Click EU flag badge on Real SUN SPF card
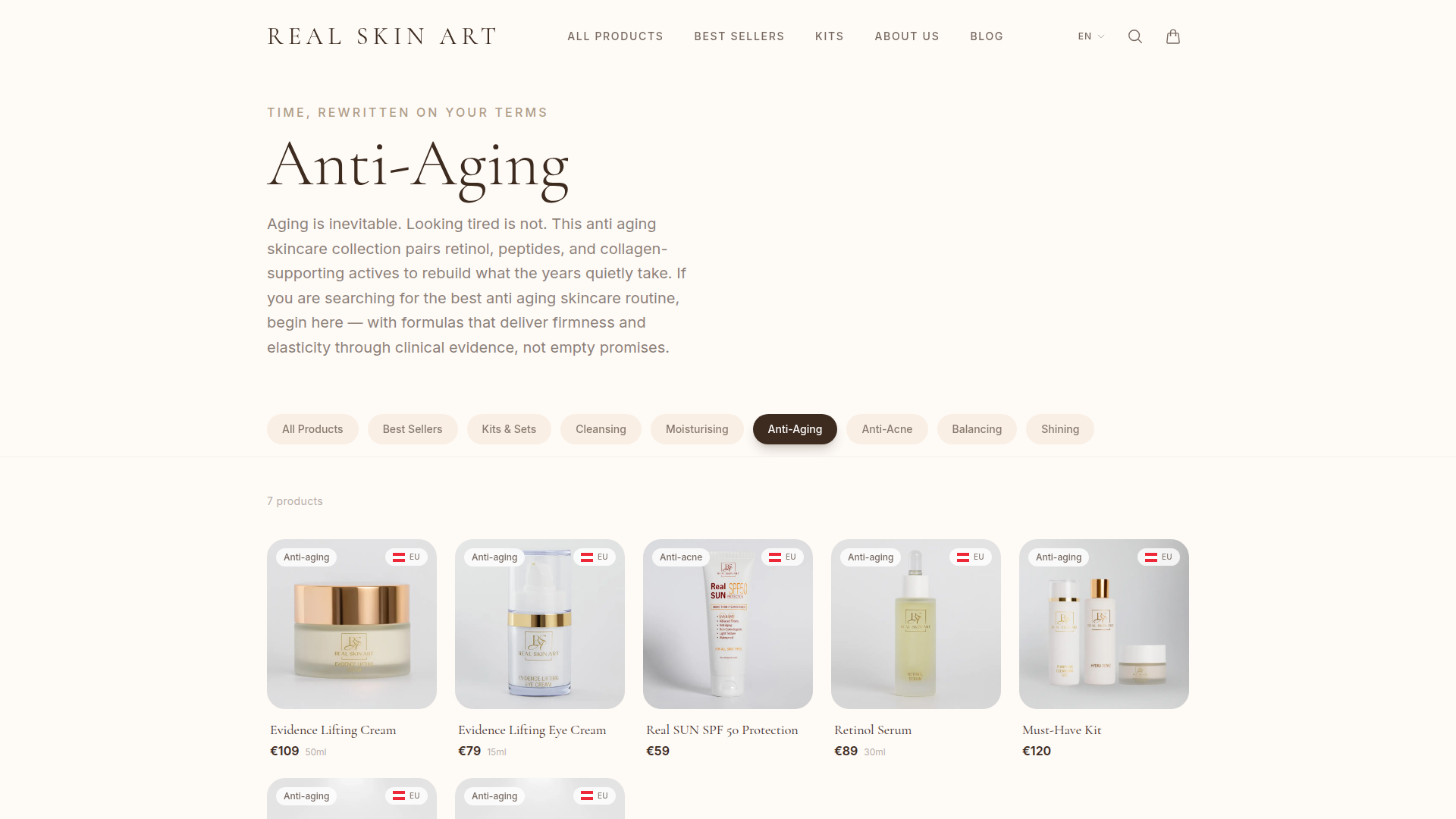This screenshot has width=1456, height=819. (783, 557)
